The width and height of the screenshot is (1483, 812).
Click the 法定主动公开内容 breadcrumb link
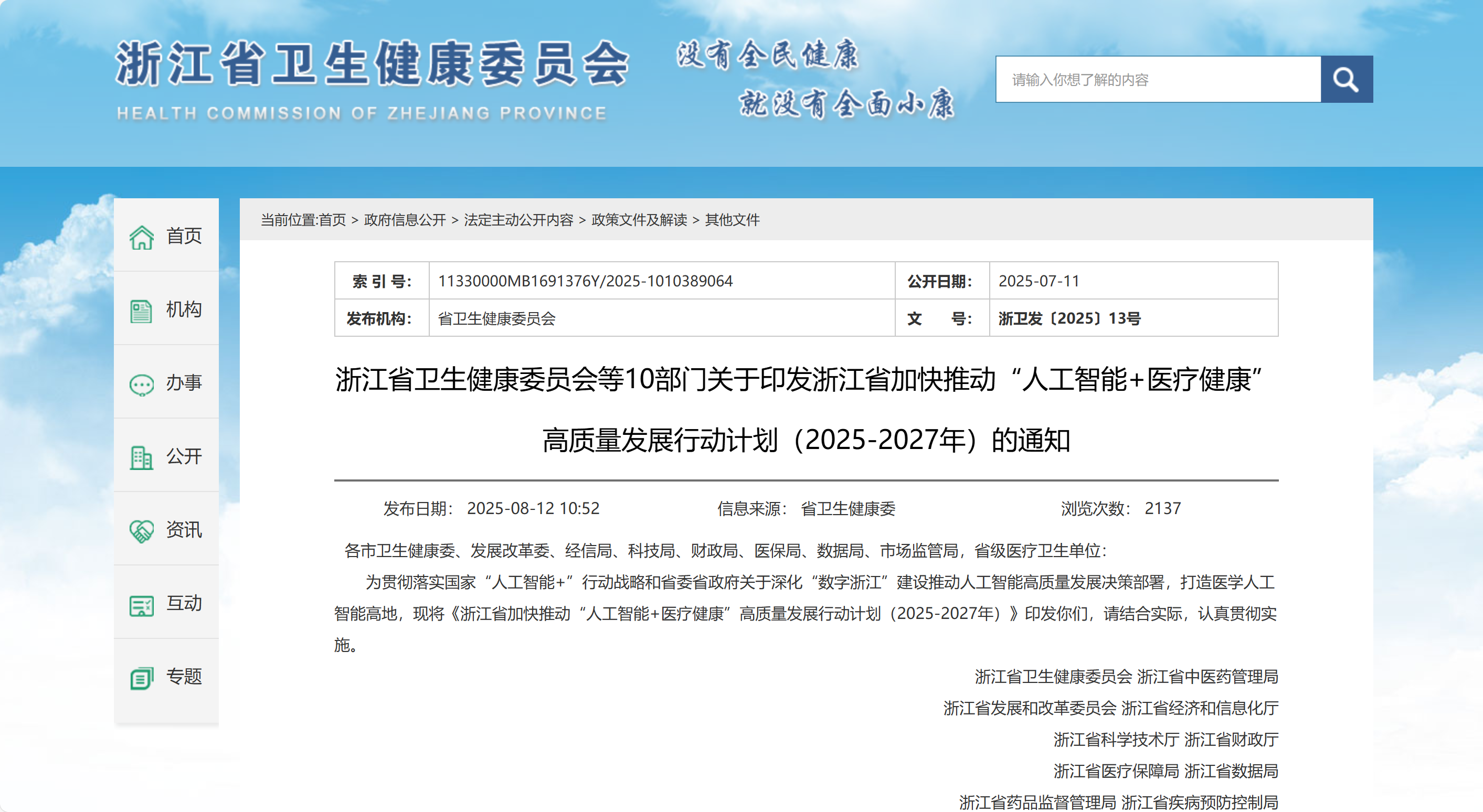pyautogui.click(x=518, y=220)
